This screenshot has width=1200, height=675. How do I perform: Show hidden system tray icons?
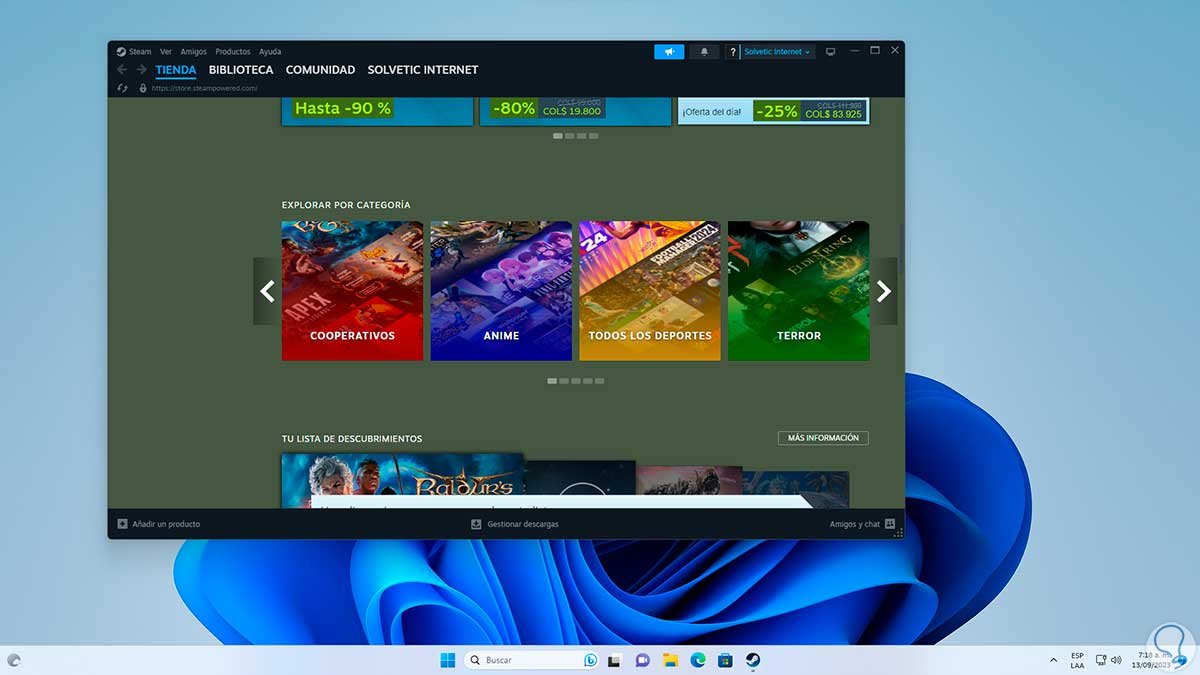(1053, 660)
